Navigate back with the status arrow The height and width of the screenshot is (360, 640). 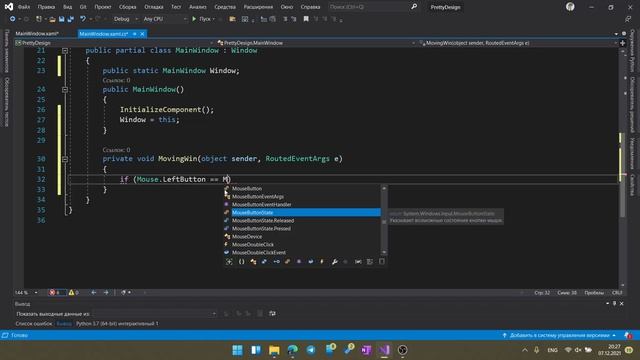[x=93, y=293]
